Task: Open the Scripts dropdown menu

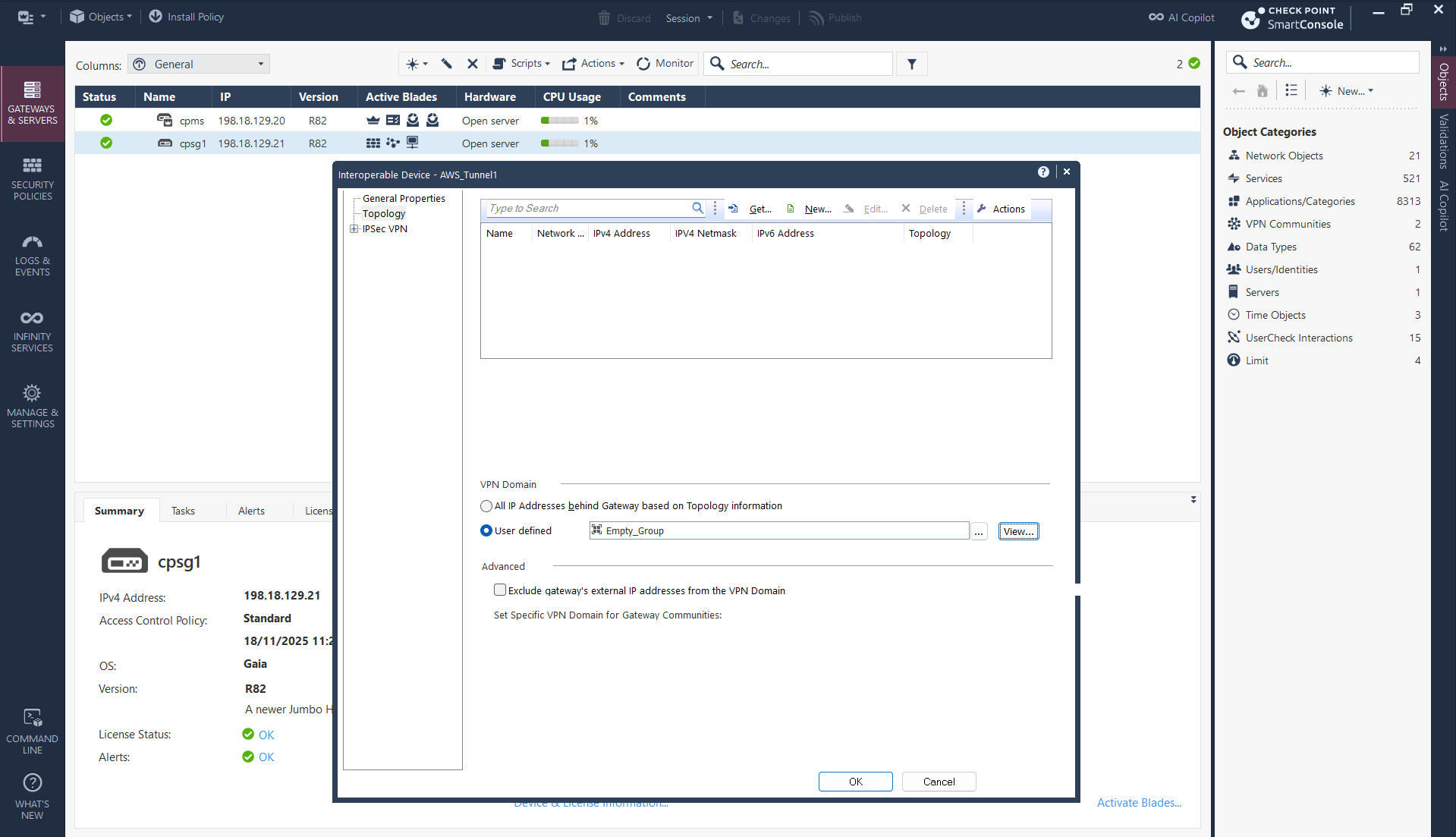Action: click(x=521, y=64)
